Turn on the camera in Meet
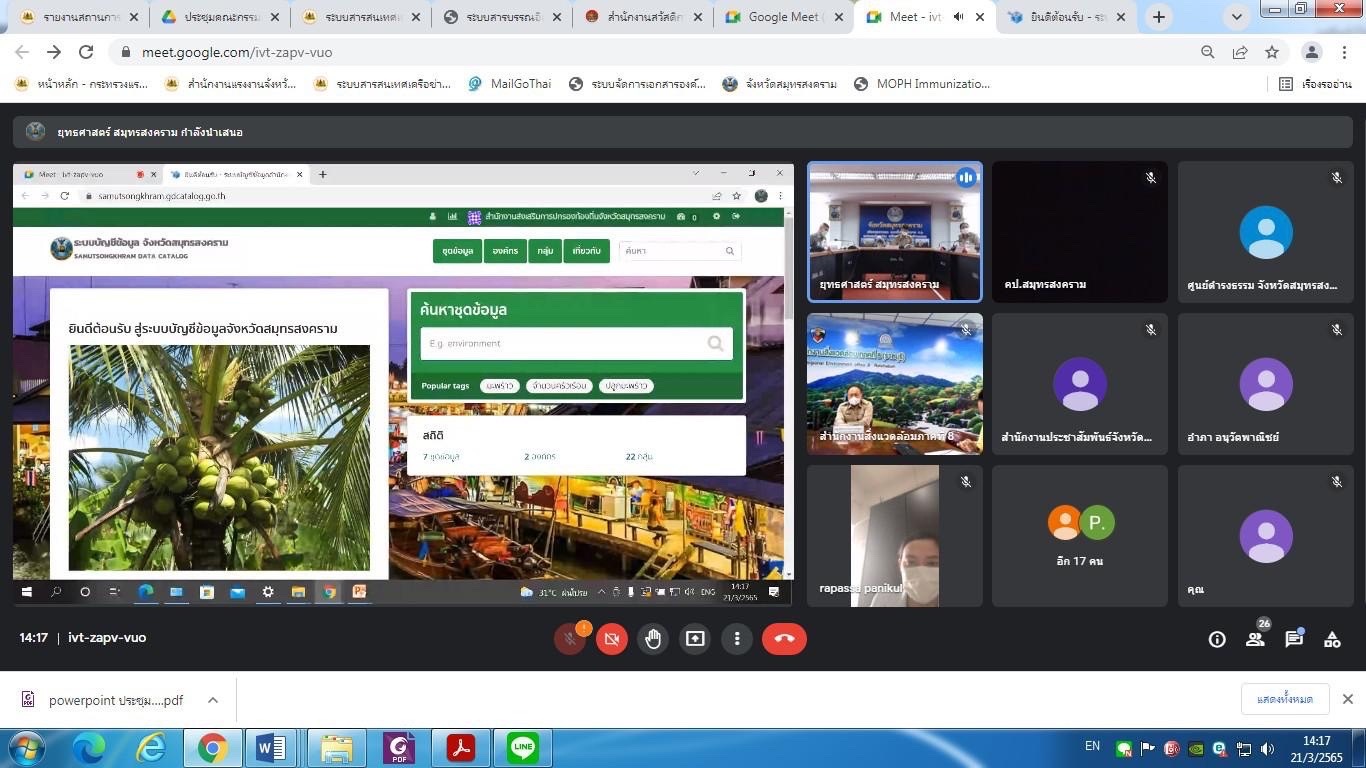The height and width of the screenshot is (768, 1366). tap(612, 639)
